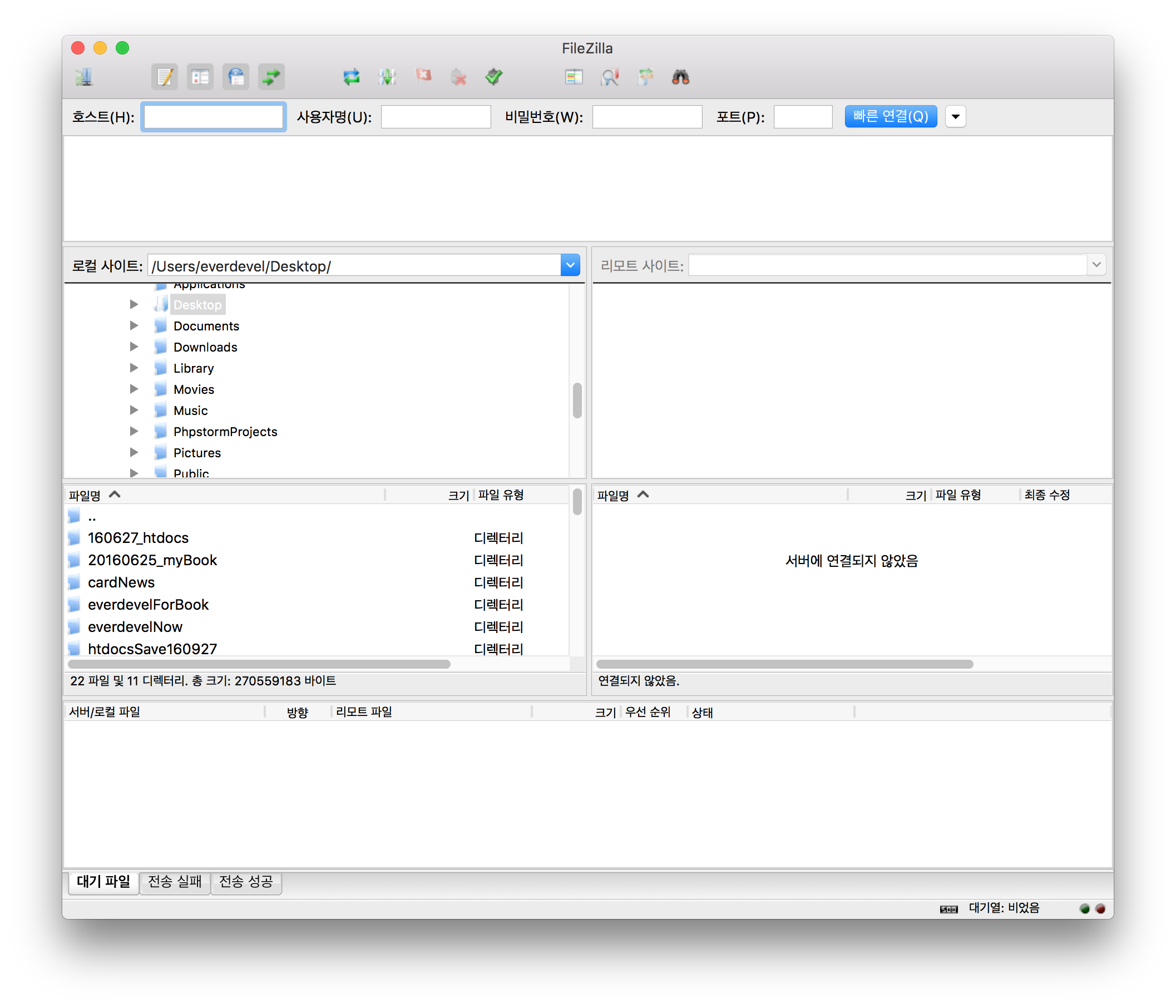Open the remote site path dropdown
This screenshot has width=1176, height=1008.
(x=1097, y=265)
